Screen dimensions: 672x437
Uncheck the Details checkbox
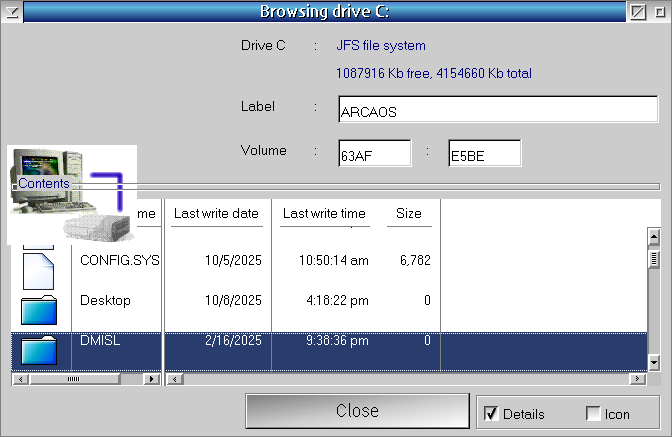pos(491,414)
